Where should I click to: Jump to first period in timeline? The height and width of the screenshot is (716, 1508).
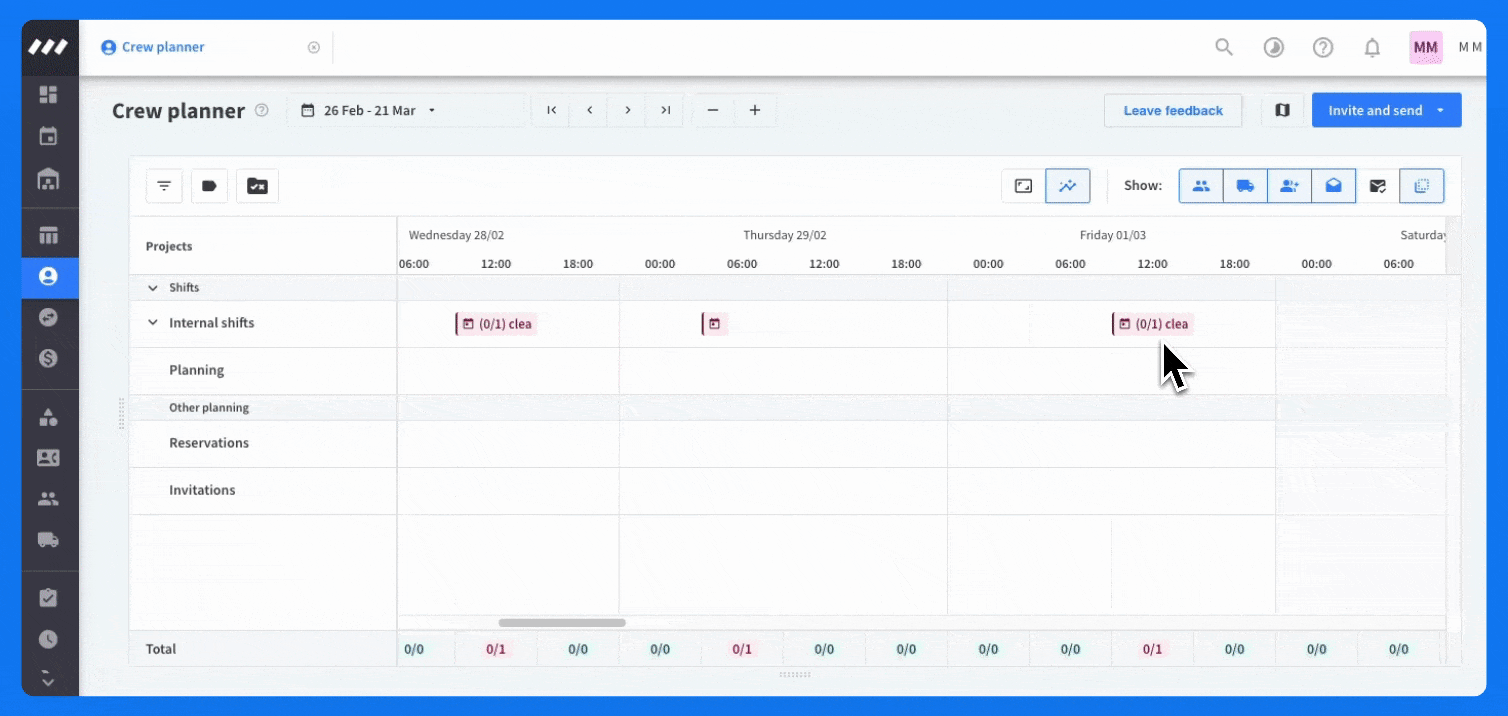tap(551, 110)
